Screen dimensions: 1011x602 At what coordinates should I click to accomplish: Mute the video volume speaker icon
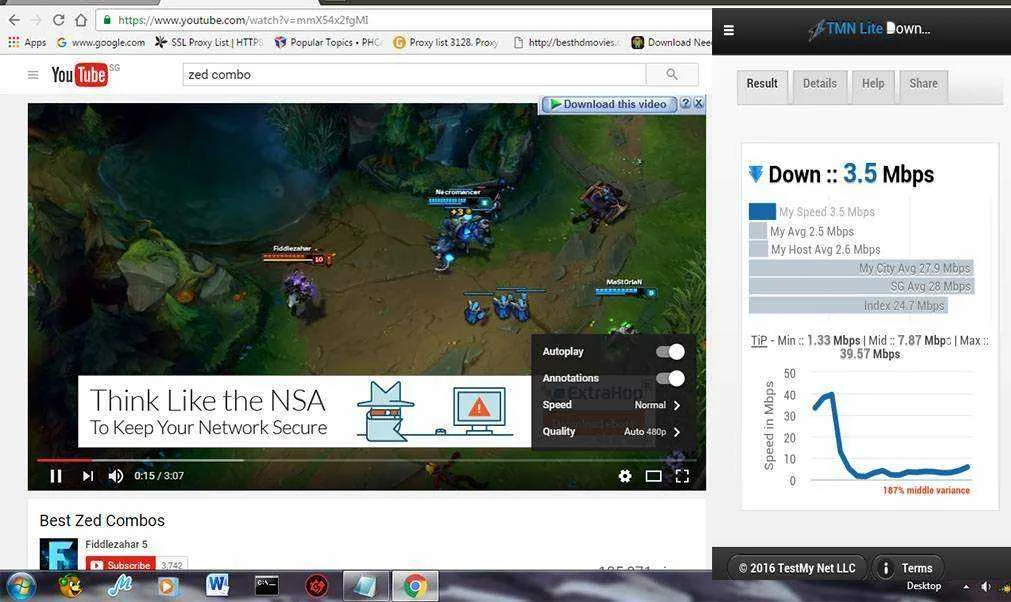(116, 476)
